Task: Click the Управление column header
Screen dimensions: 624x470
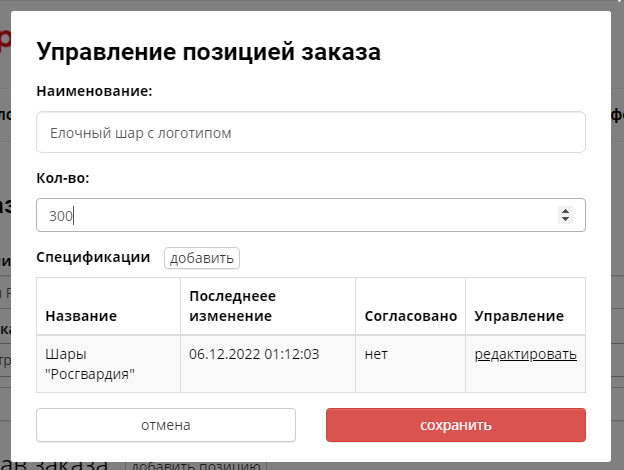Action: pos(519,316)
